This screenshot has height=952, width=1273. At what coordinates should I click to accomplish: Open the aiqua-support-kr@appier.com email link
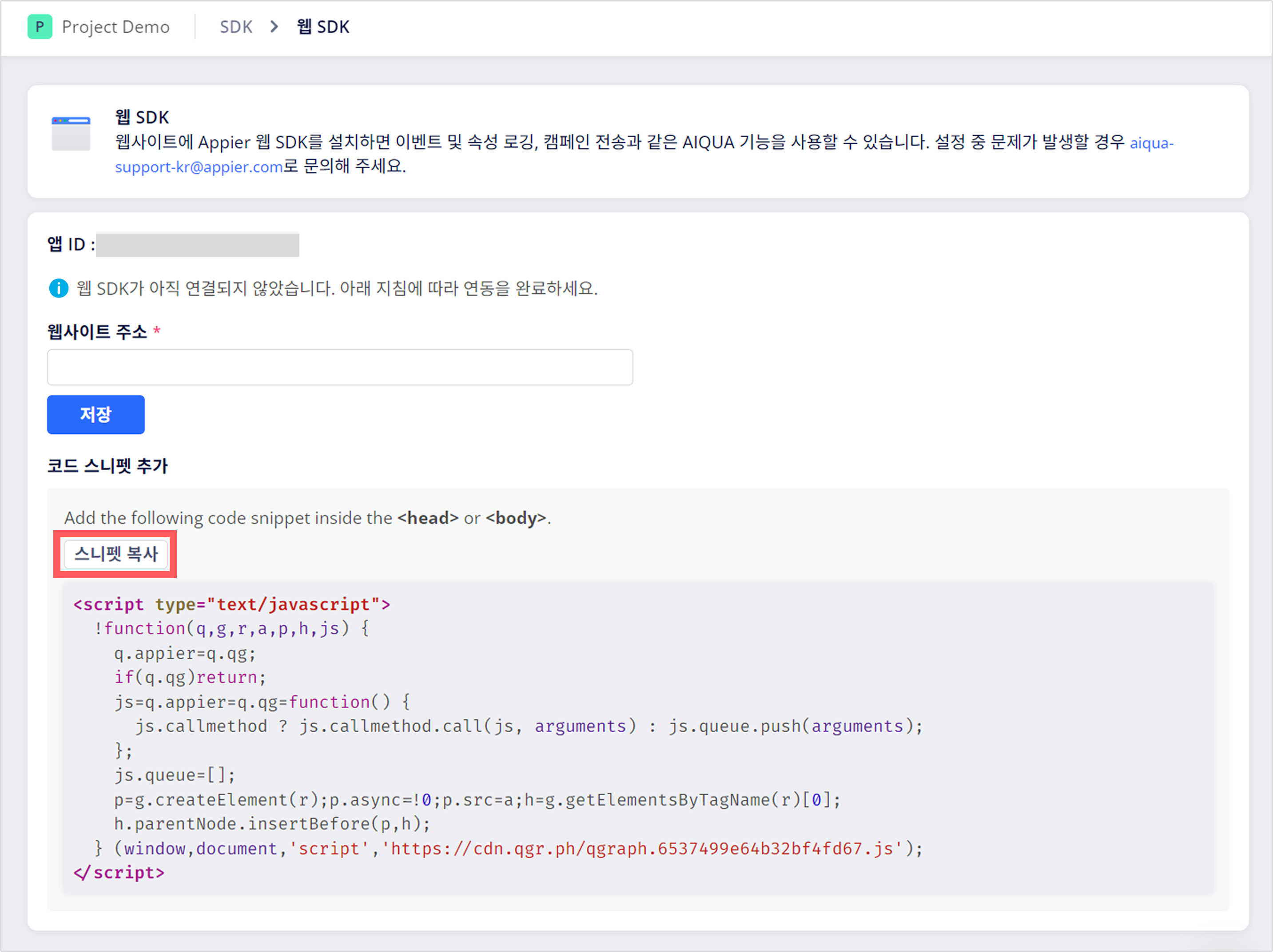click(x=199, y=167)
